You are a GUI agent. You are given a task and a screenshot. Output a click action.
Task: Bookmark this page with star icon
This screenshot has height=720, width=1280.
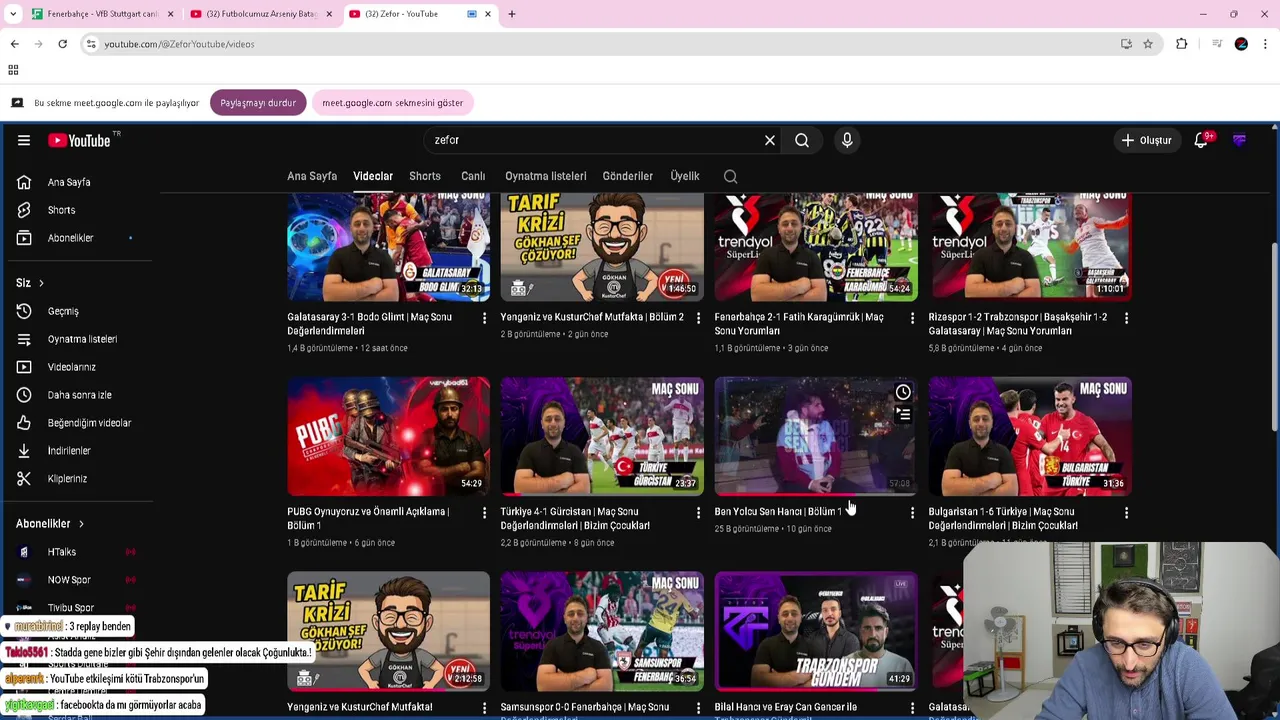tap(1148, 44)
